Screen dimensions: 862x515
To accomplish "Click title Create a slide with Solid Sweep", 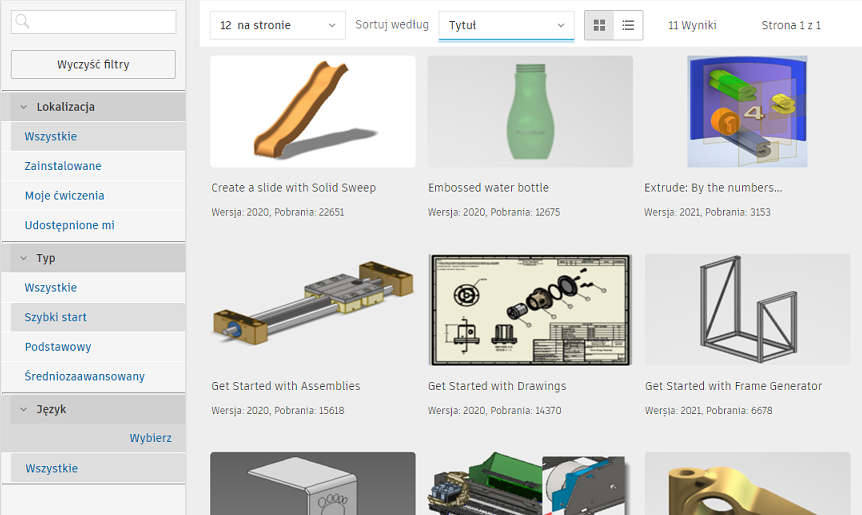I will pos(294,188).
